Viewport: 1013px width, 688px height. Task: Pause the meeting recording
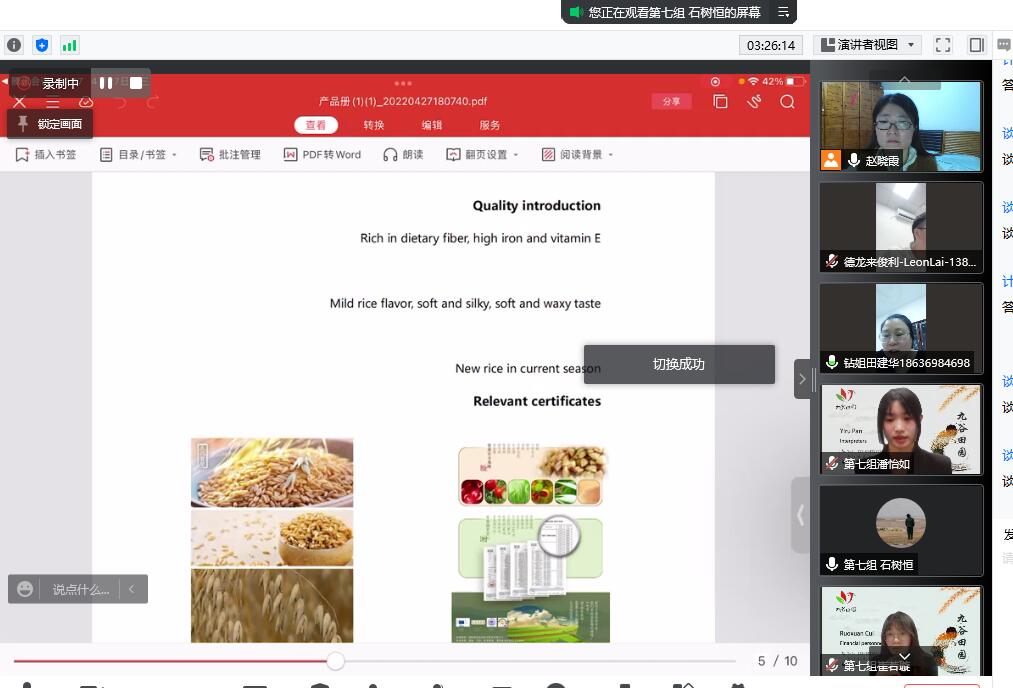[x=106, y=83]
